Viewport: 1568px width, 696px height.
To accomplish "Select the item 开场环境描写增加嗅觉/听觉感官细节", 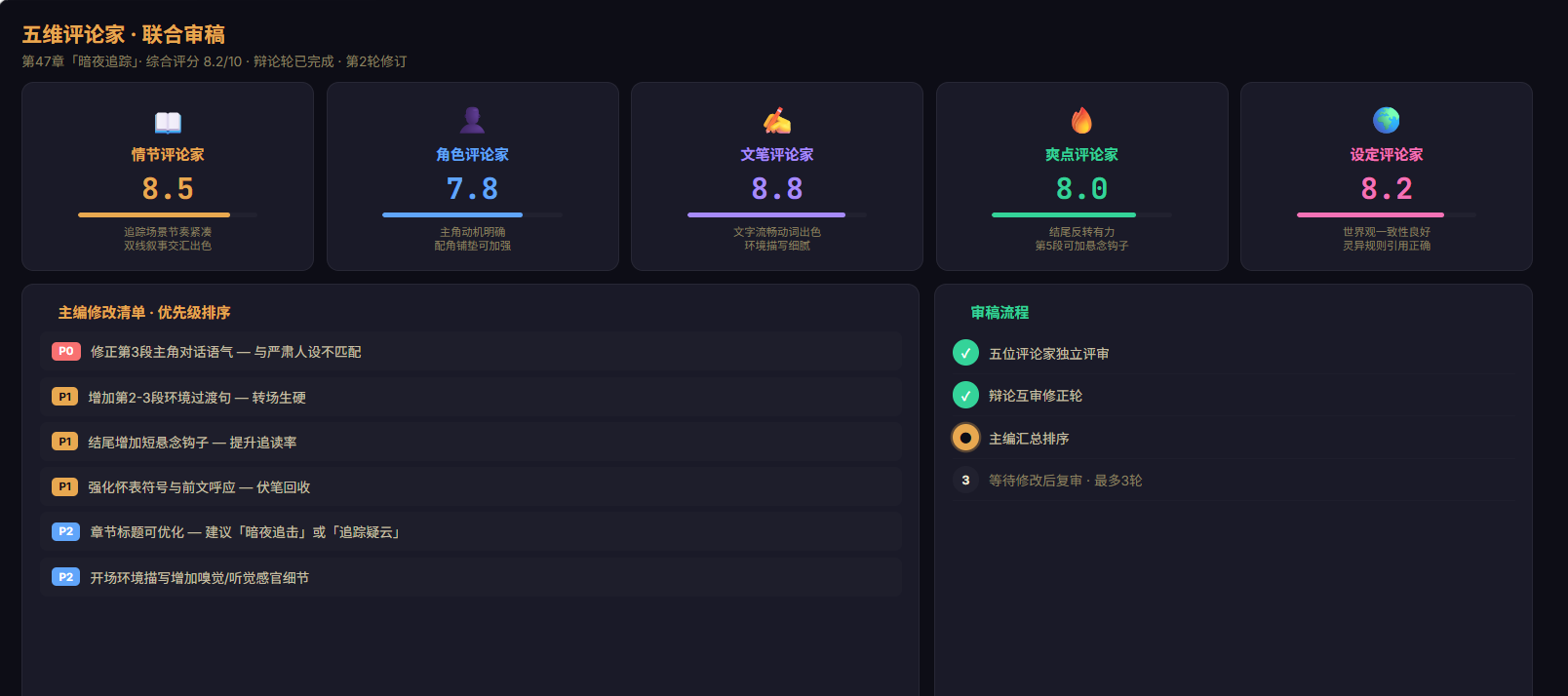I will [x=472, y=577].
